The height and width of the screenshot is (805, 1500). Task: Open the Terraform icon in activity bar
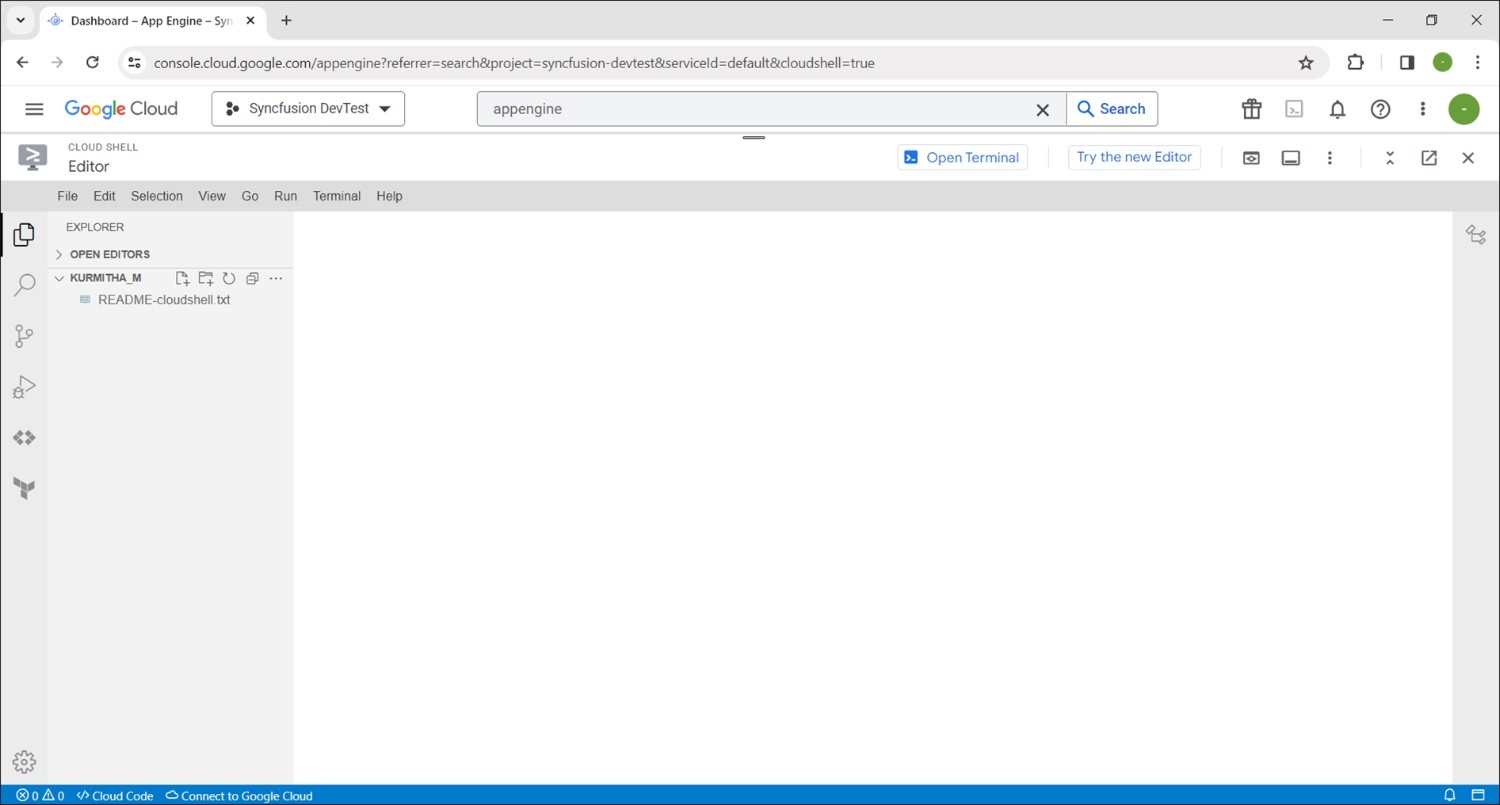(x=24, y=488)
